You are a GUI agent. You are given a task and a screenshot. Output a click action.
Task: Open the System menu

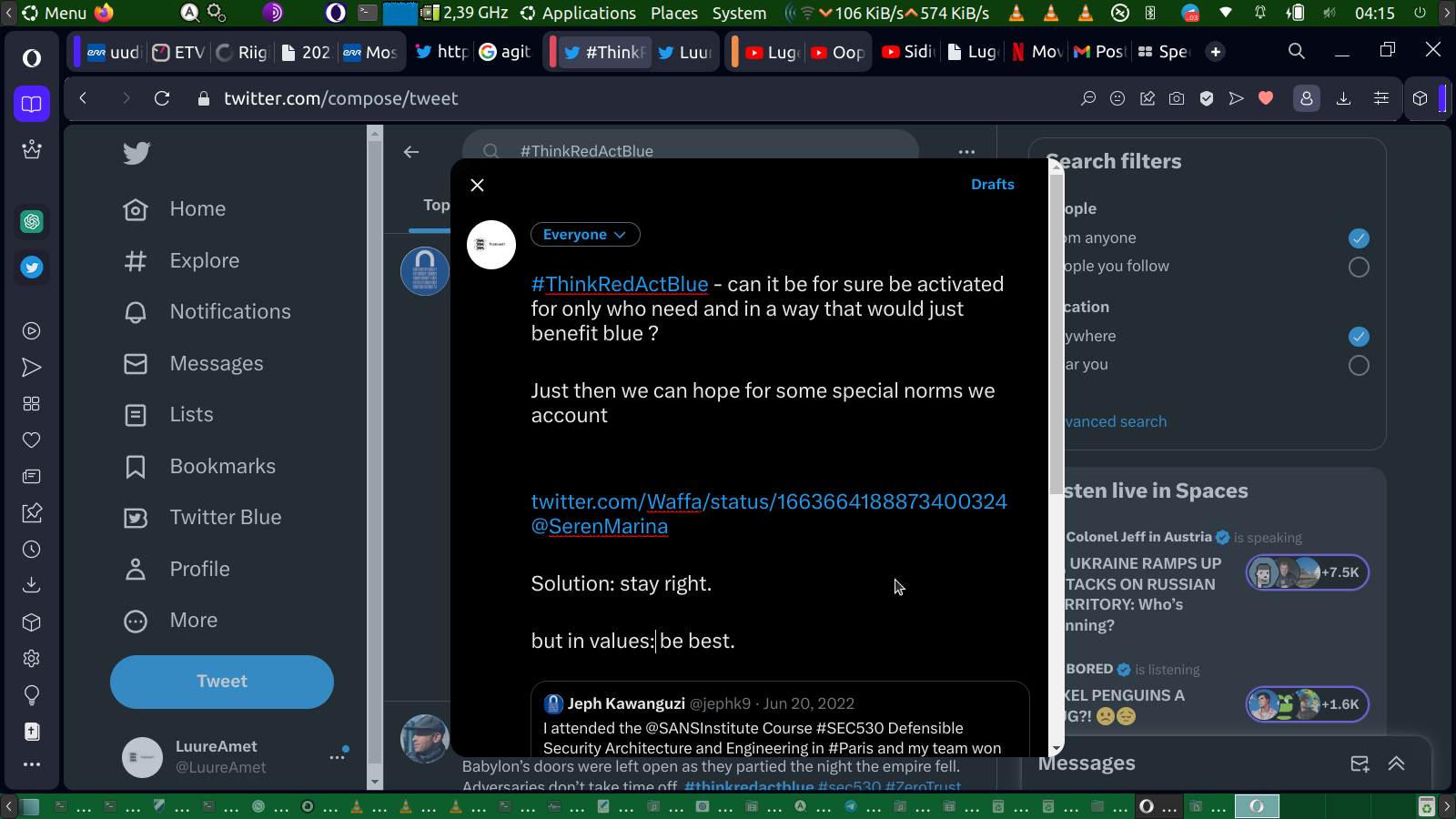(x=739, y=13)
